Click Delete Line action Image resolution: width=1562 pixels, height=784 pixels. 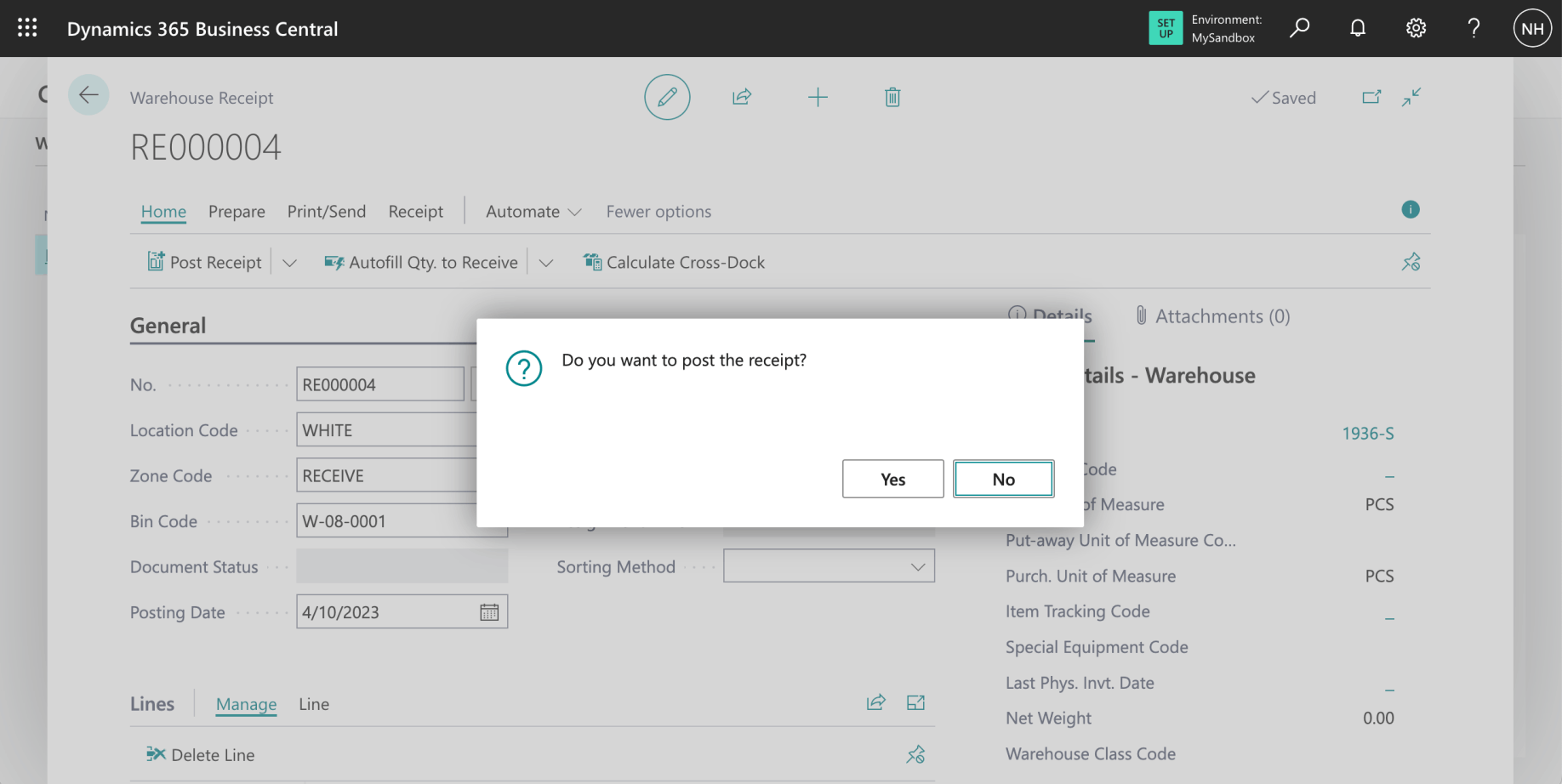201,754
